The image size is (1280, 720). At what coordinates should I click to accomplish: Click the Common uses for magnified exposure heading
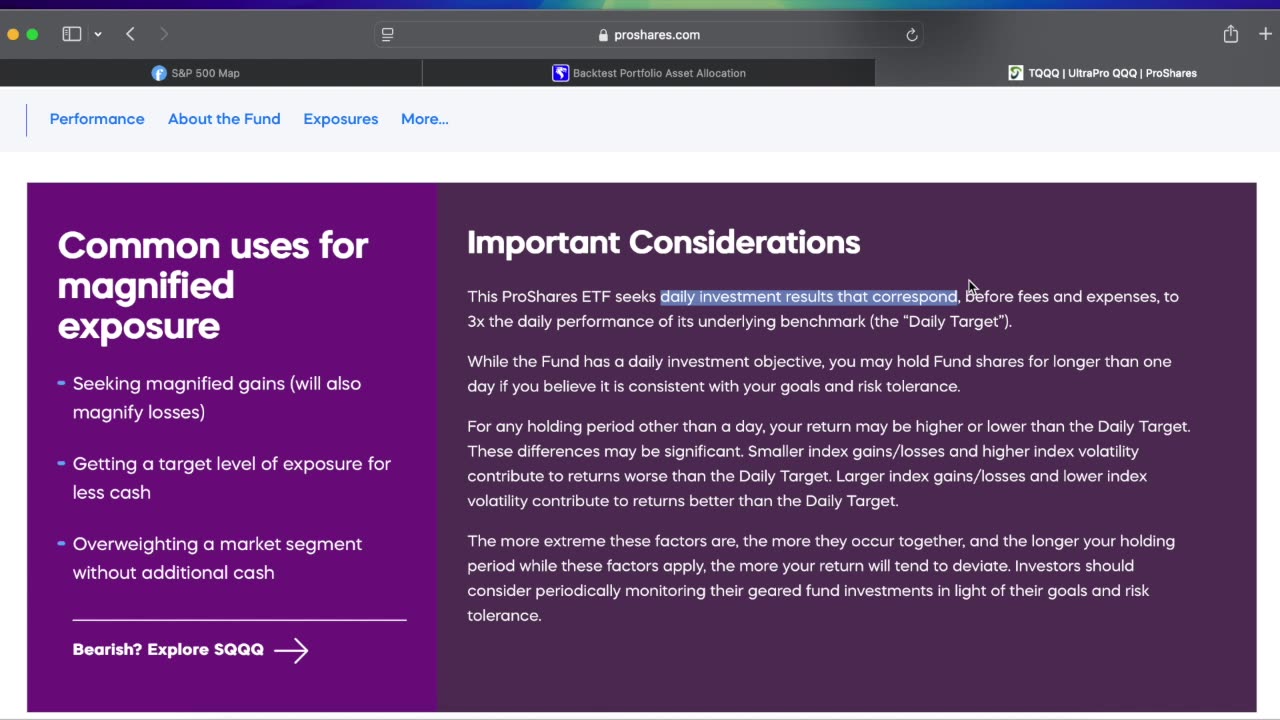213,285
